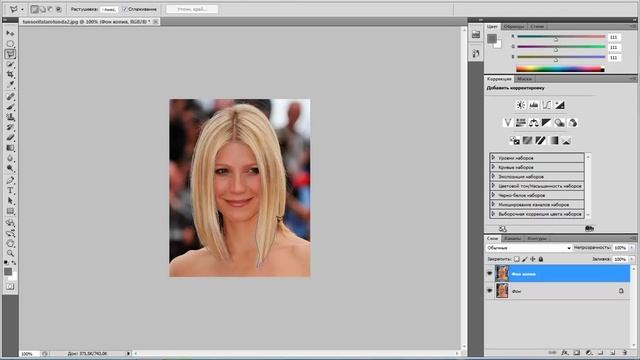The image size is (640, 360).
Task: Select the Pen tool
Action: tap(10, 180)
